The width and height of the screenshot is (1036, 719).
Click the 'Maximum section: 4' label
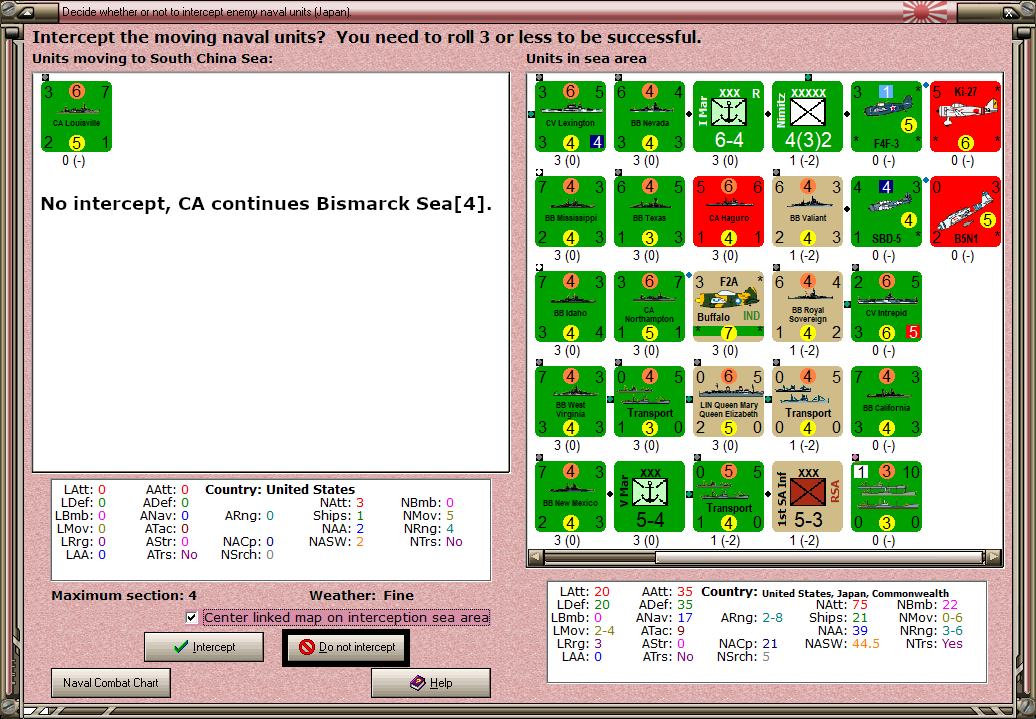[124, 595]
